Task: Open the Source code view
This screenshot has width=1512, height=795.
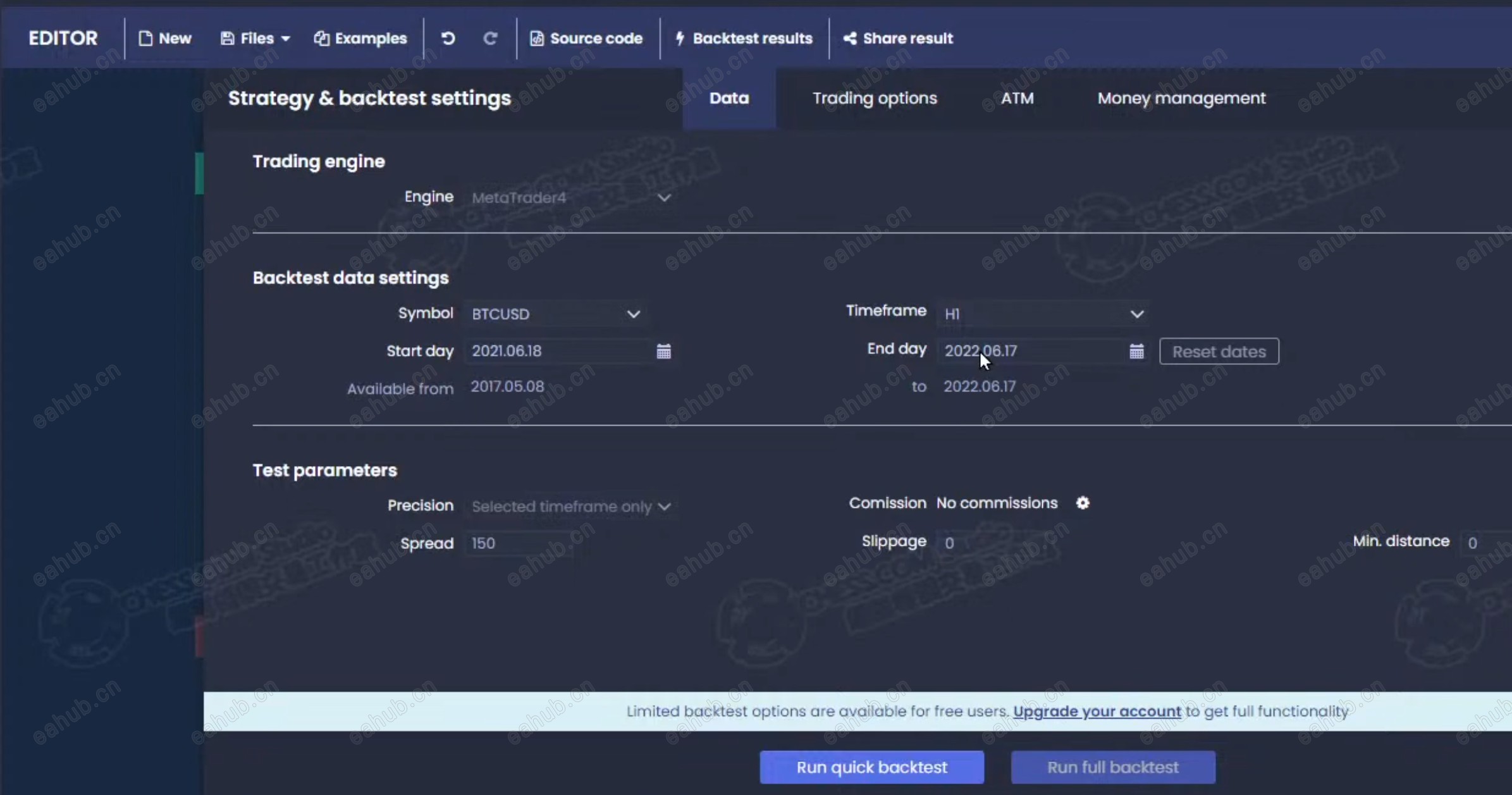Action: 586,39
